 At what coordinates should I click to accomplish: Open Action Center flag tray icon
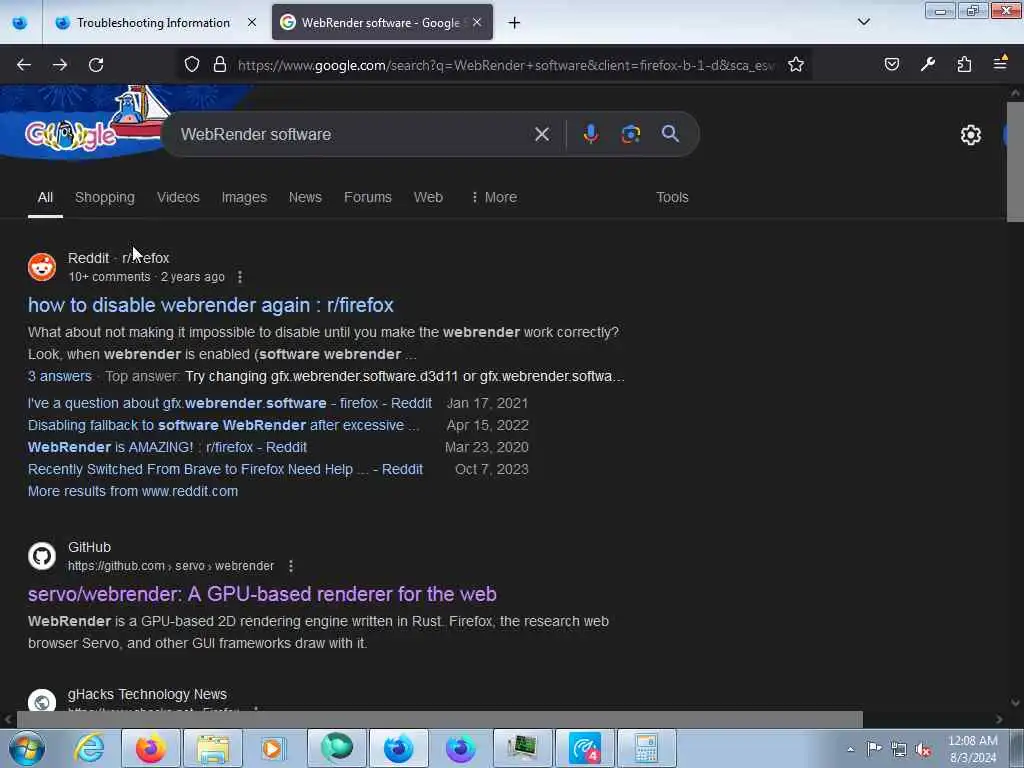pyautogui.click(x=874, y=749)
